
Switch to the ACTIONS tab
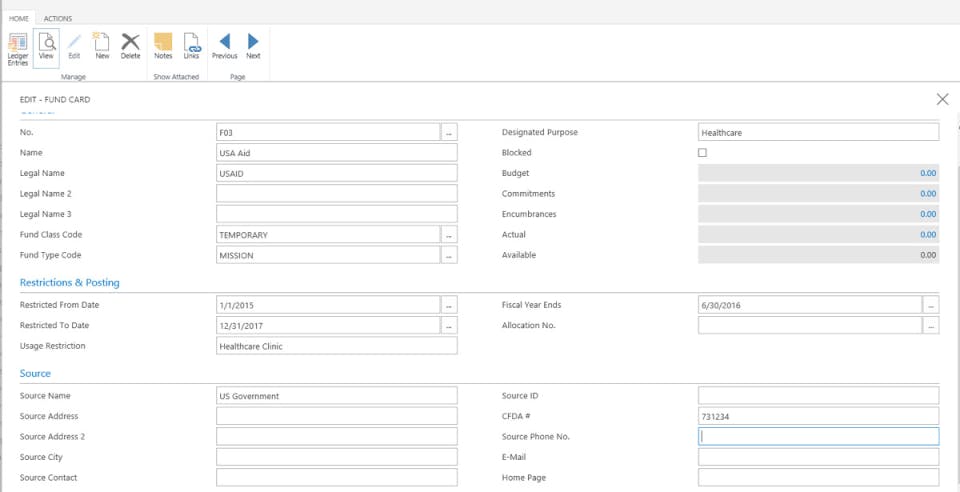coord(58,19)
